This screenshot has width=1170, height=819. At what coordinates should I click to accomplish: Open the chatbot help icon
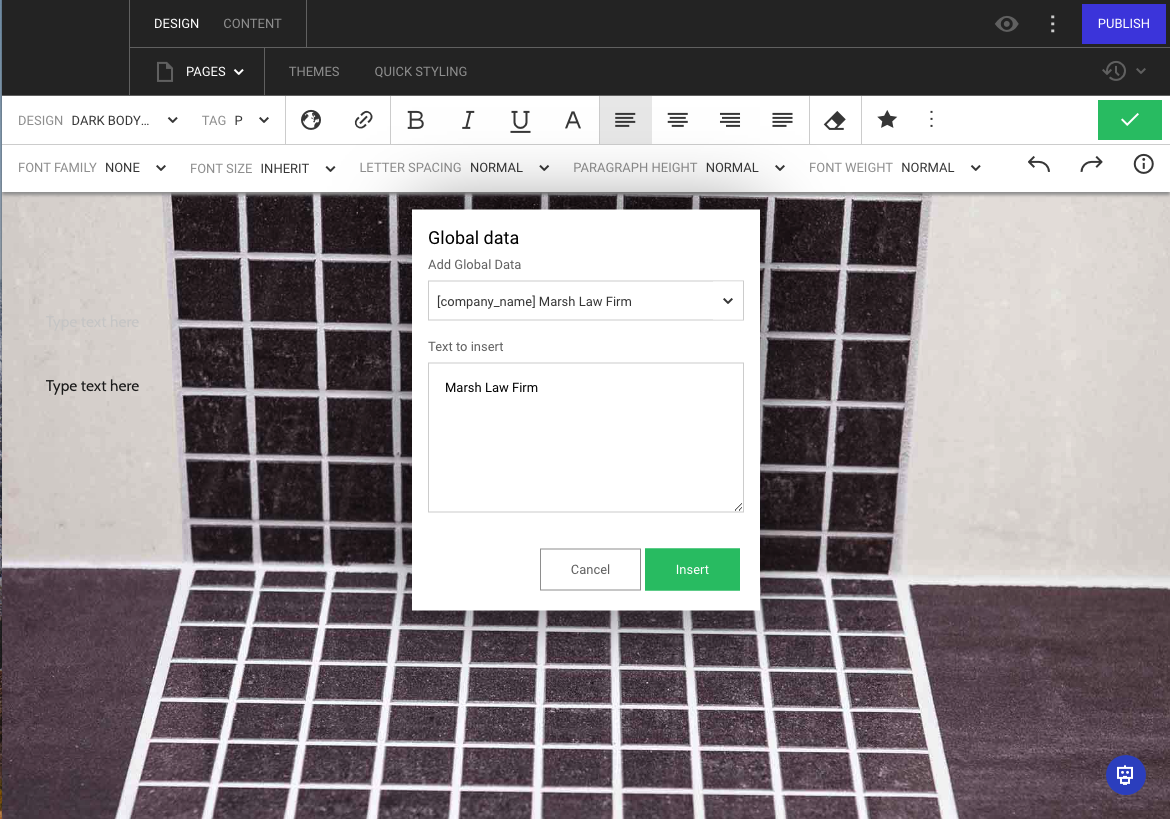[1125, 775]
